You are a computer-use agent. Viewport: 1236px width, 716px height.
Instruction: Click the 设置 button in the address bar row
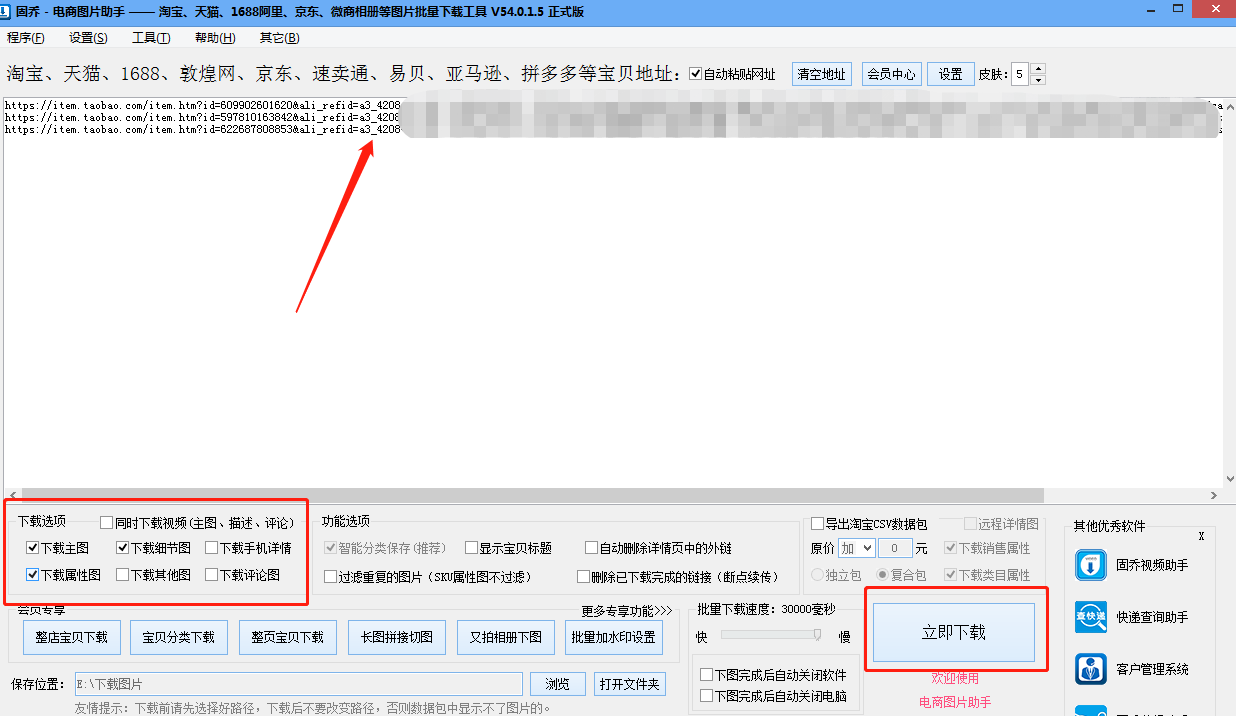pyautogui.click(x=950, y=74)
